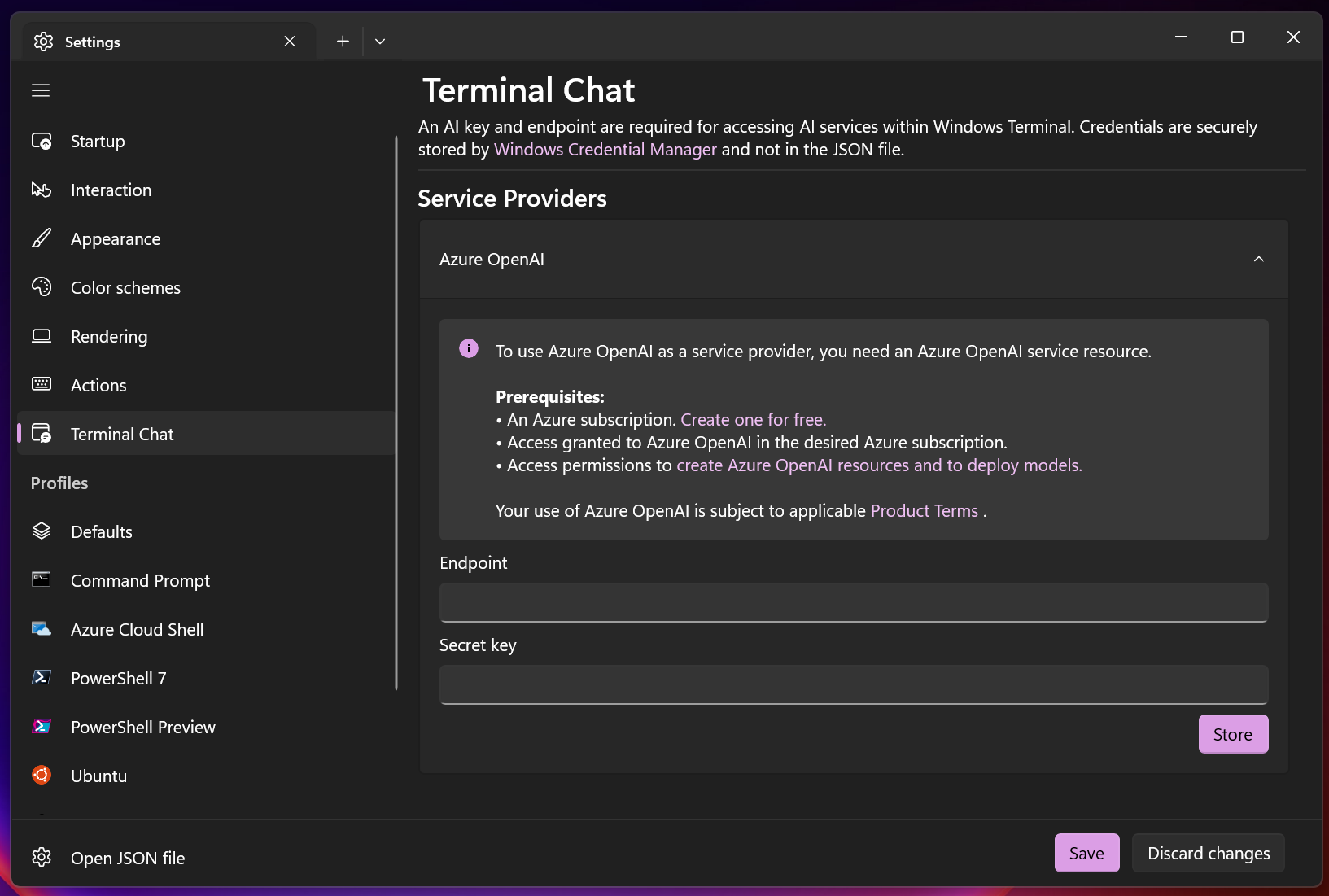This screenshot has height=896, width=1329.
Task: Click inside the Endpoint input field
Action: [x=851, y=602]
